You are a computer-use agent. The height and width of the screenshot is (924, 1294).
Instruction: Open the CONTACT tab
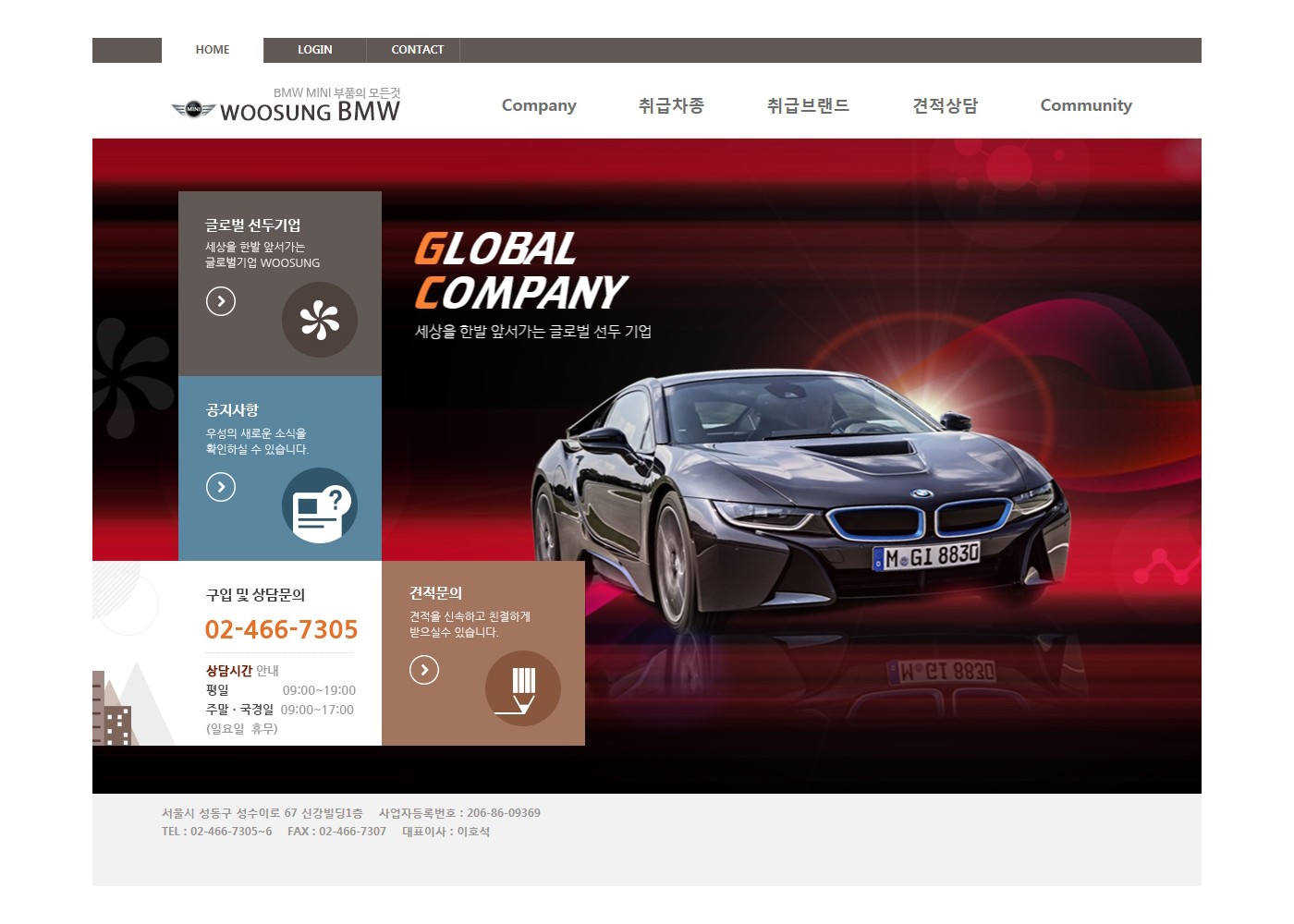(417, 50)
